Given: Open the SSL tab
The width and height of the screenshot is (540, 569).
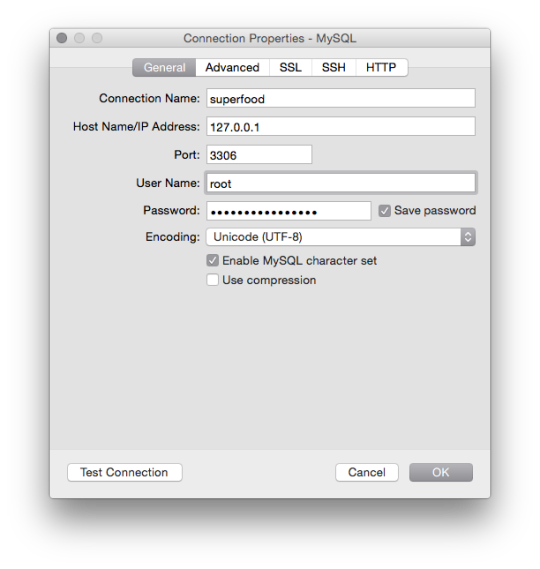Looking at the screenshot, I should (x=290, y=67).
